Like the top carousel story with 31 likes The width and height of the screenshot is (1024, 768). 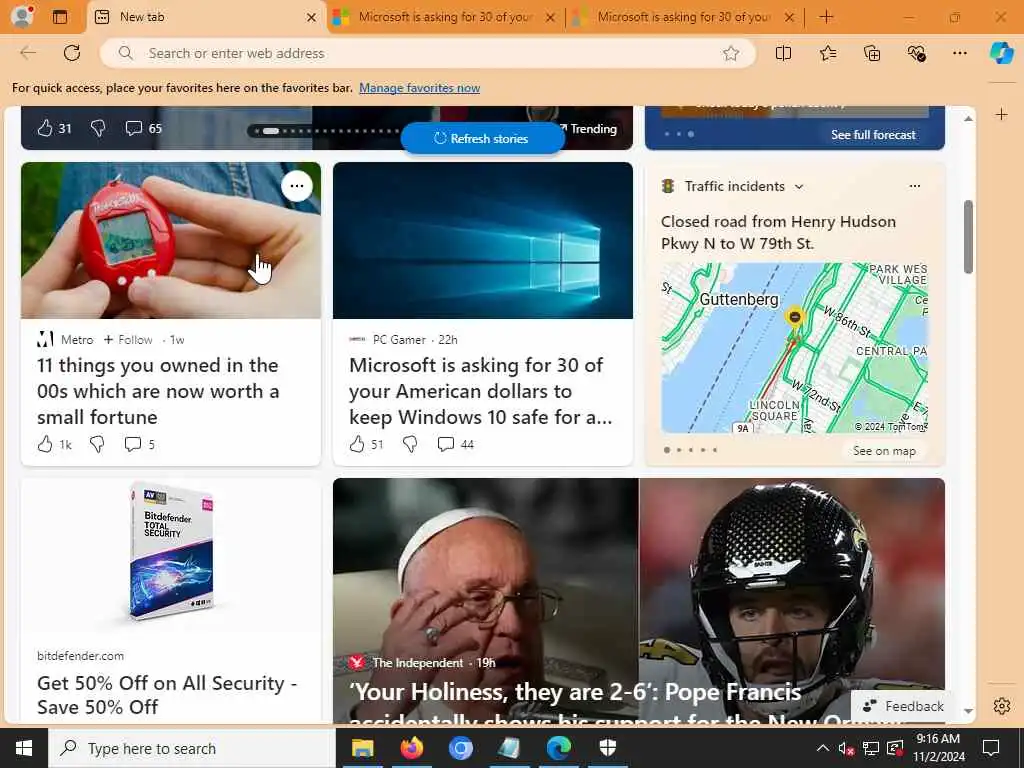(x=44, y=128)
